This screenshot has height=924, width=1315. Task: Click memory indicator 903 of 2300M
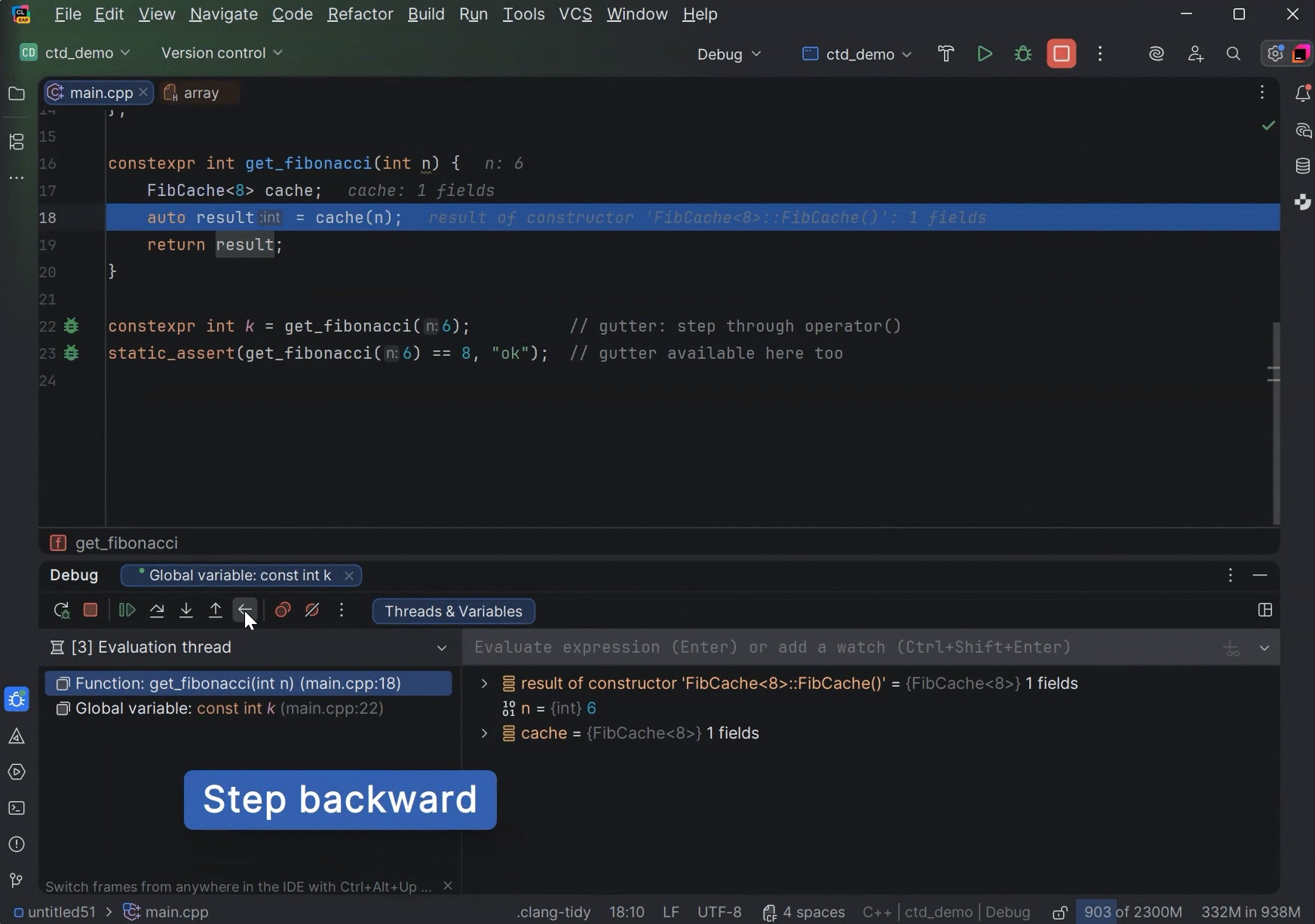[1133, 912]
